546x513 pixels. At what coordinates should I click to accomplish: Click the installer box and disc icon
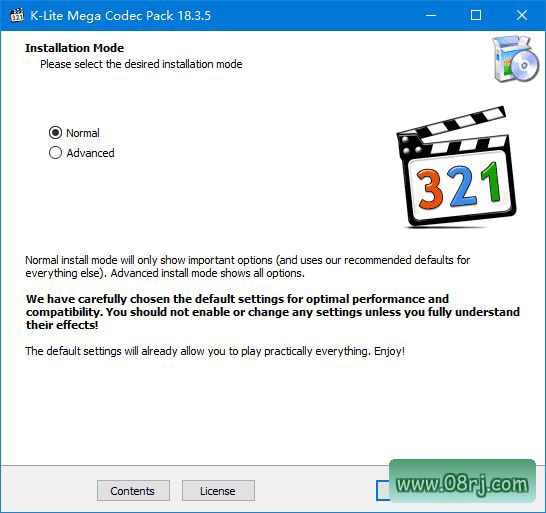[516, 59]
